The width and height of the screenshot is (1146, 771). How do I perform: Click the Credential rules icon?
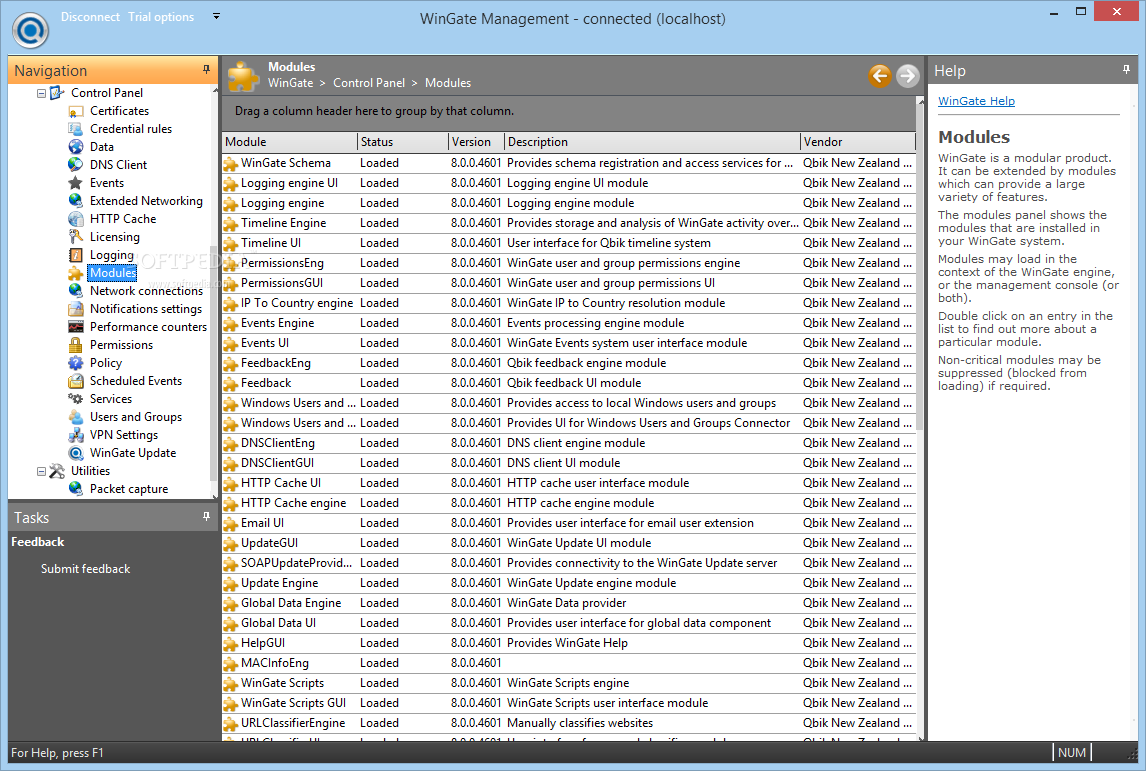75,129
